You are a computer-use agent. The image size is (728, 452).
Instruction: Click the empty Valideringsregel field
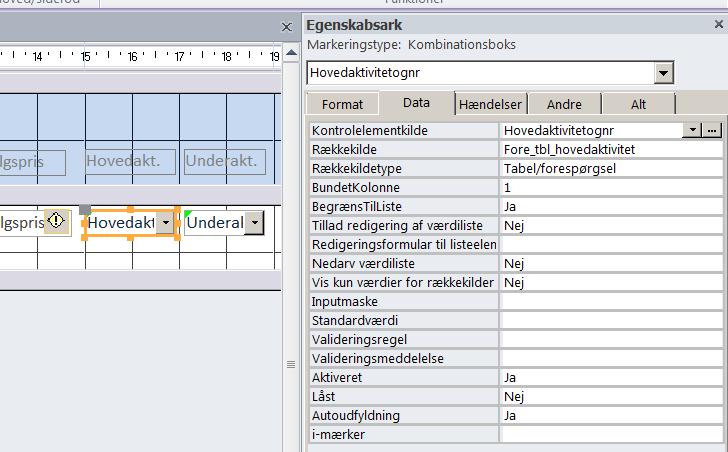[x=611, y=340]
